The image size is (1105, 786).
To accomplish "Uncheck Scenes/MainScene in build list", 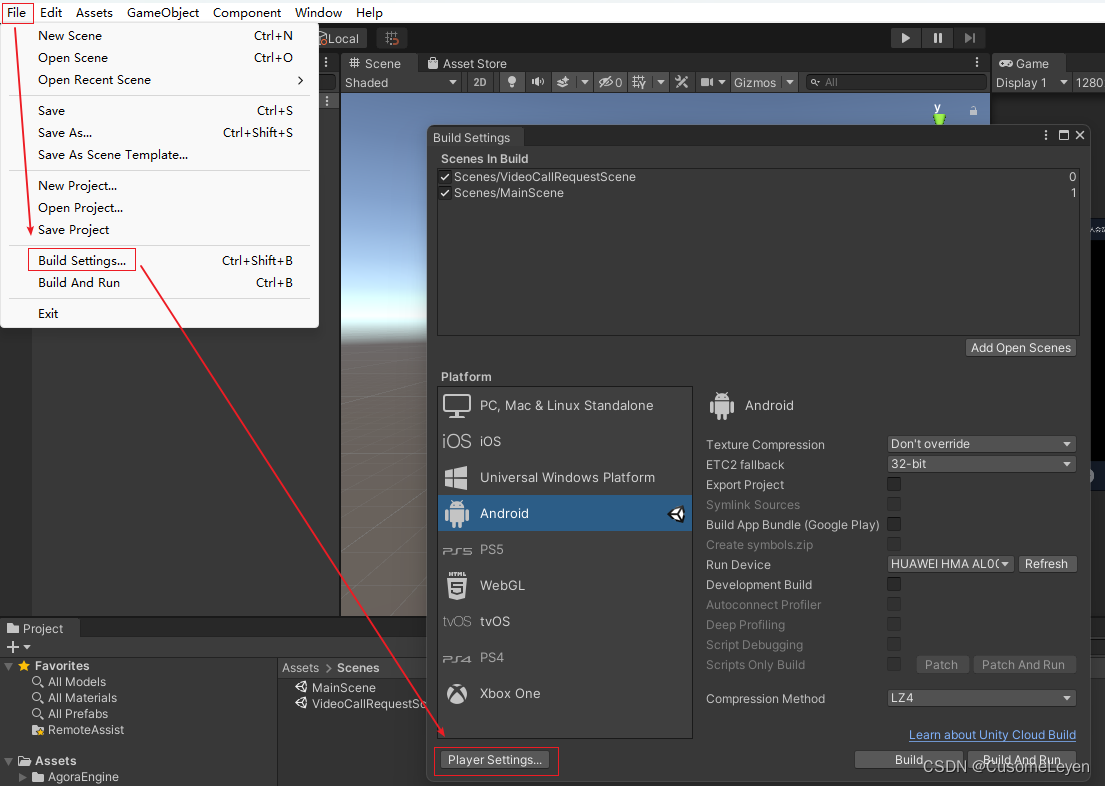I will tap(445, 193).
